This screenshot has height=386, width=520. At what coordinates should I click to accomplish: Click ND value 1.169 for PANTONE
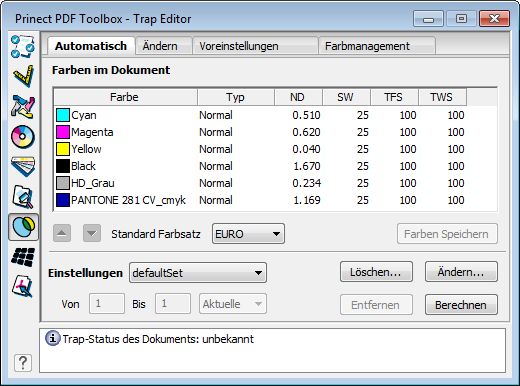coord(307,200)
